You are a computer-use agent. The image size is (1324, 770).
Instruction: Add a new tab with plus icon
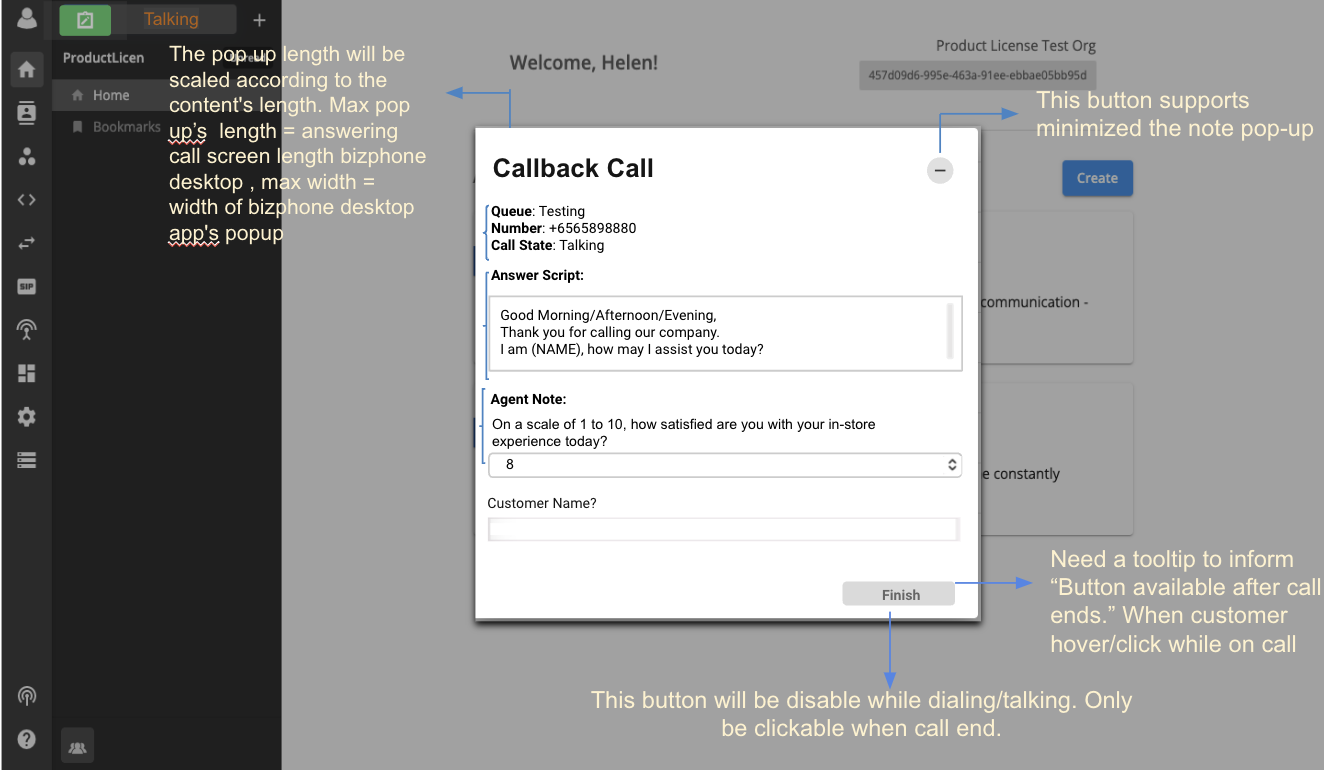coord(259,20)
